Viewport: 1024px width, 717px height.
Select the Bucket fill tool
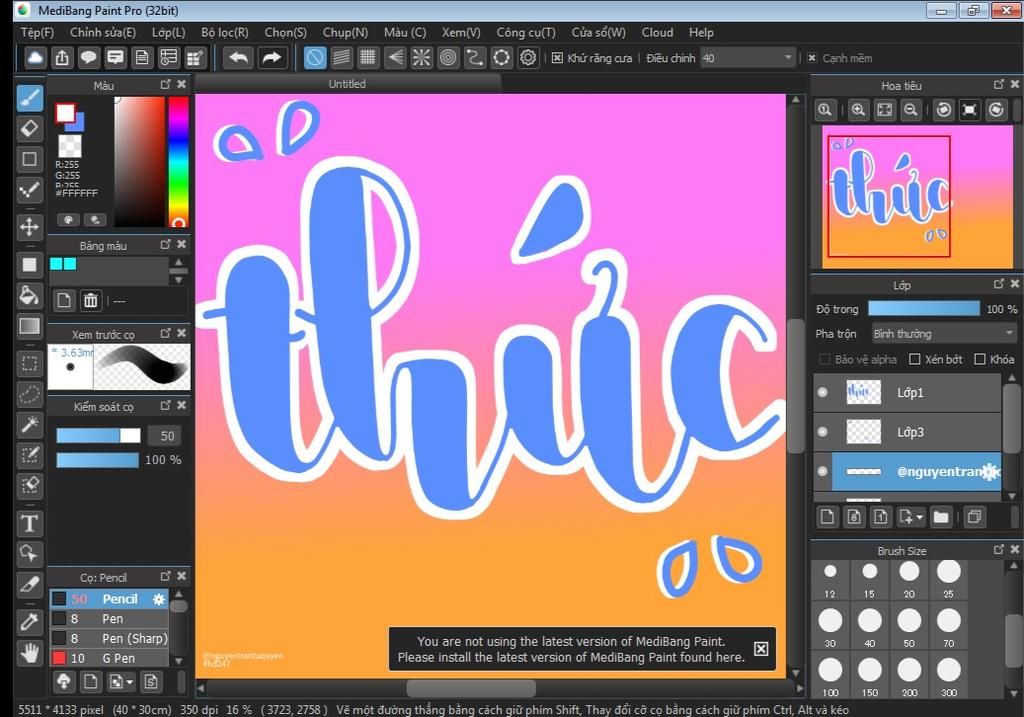coord(29,295)
